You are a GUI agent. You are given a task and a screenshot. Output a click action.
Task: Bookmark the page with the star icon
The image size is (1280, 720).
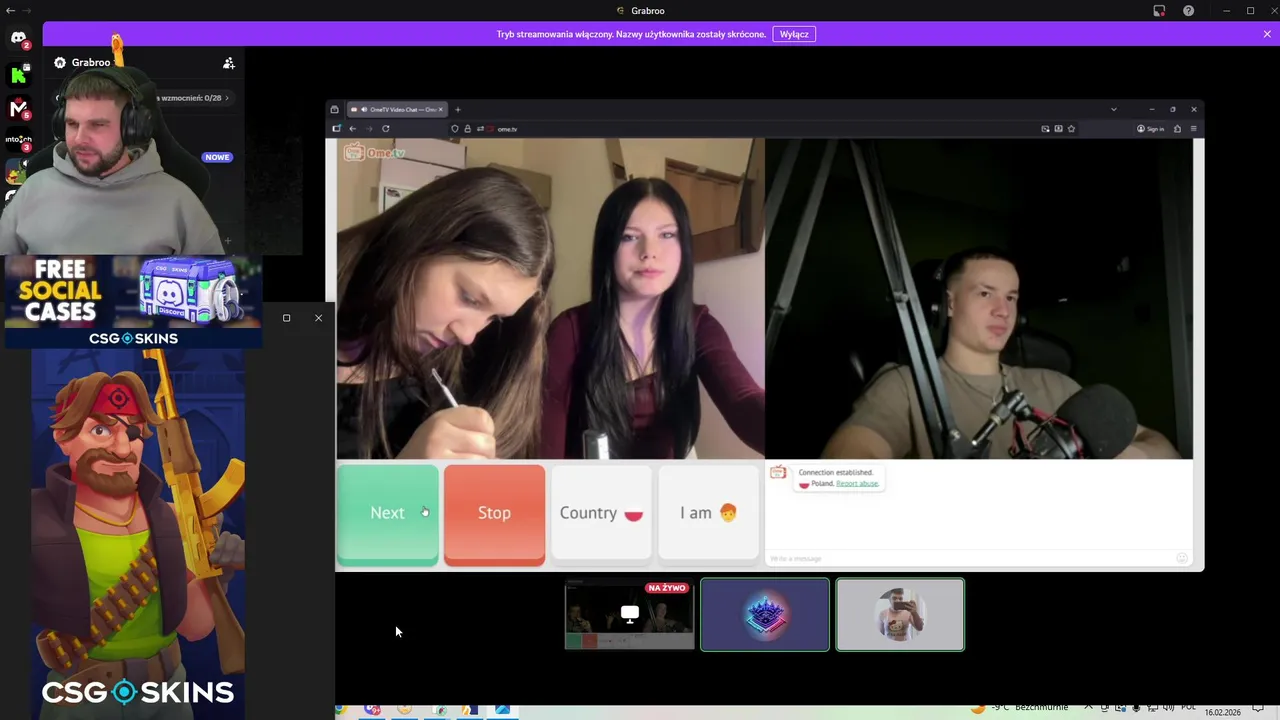pyautogui.click(x=1071, y=129)
